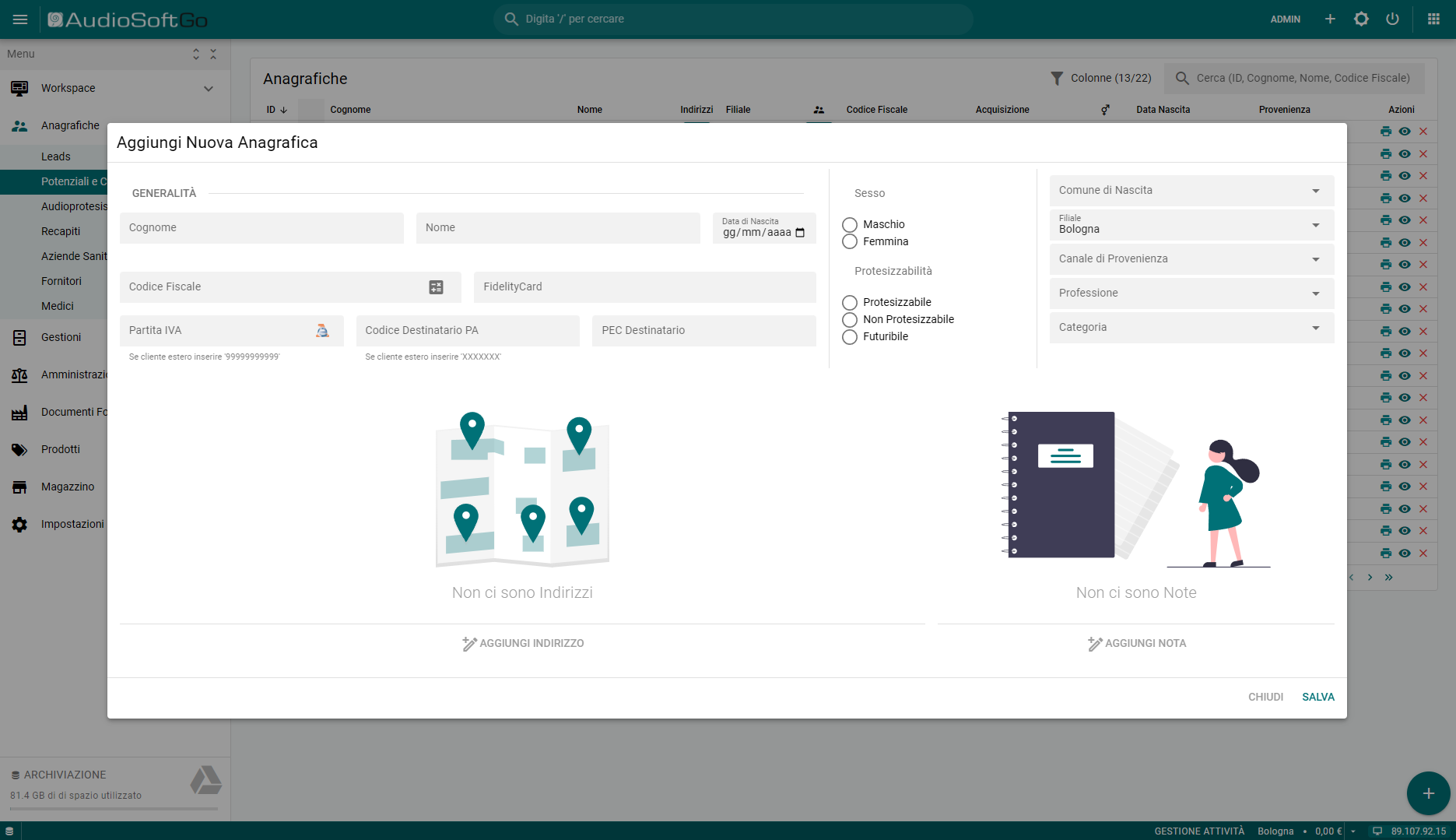Viewport: 1456px width, 840px height.
Task: Open the settings gear in top bar
Action: click(1361, 19)
